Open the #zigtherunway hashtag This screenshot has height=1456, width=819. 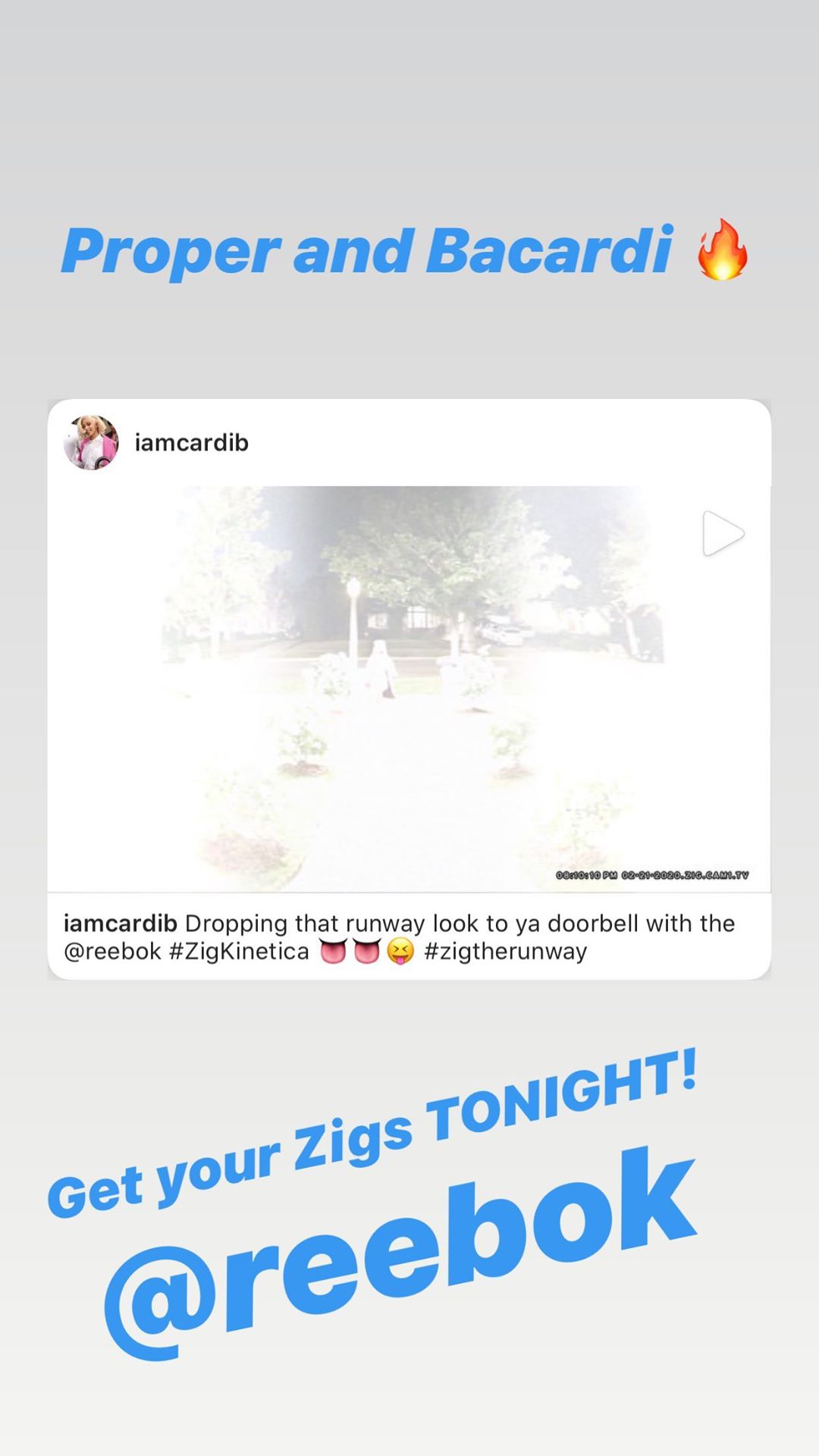[x=506, y=951]
